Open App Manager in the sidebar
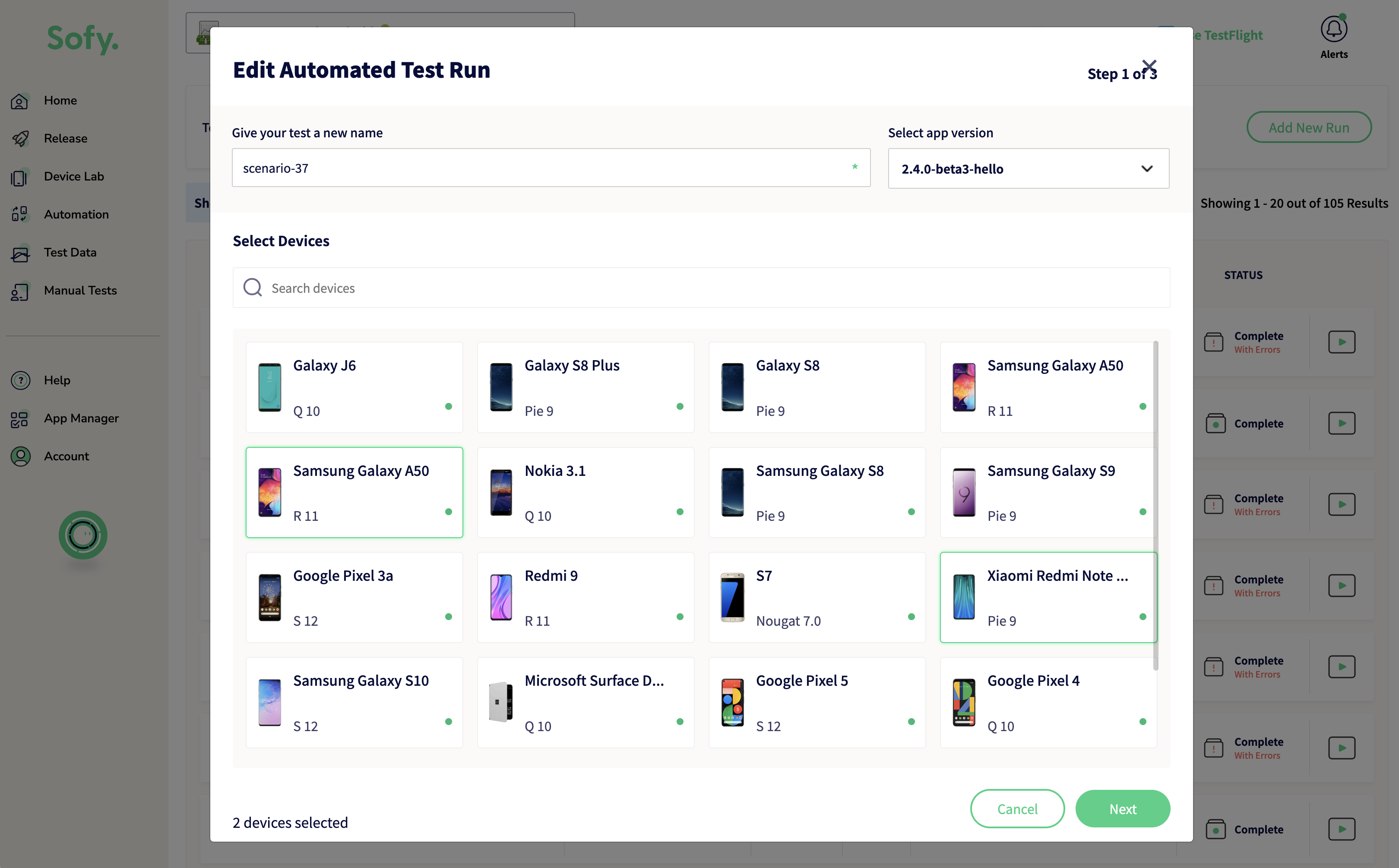This screenshot has width=1399, height=868. click(82, 418)
